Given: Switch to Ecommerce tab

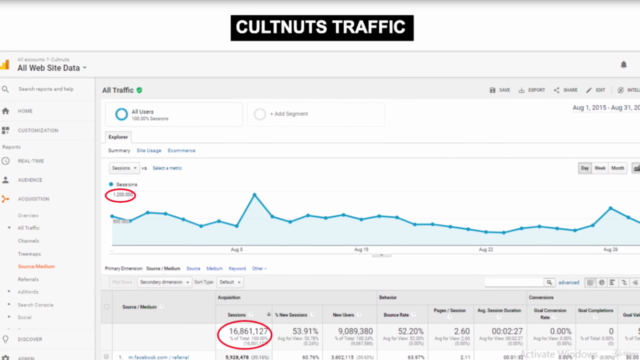Looking at the screenshot, I should point(181,151).
